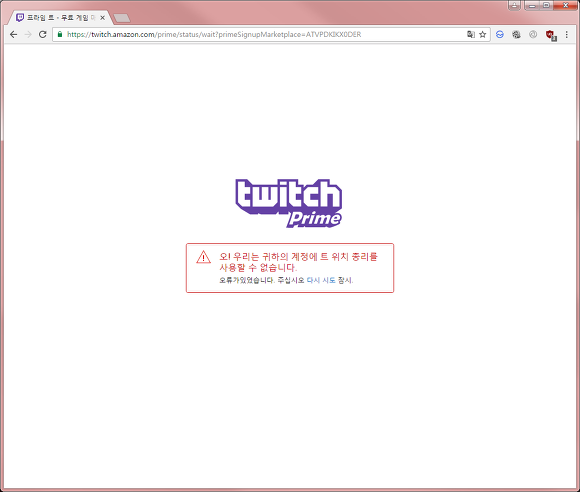Open the Chrome three-dot menu
This screenshot has height=492, width=580.
(x=567, y=34)
